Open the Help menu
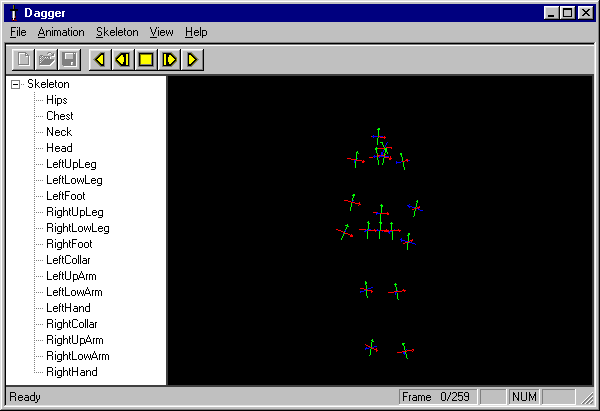 [196, 32]
